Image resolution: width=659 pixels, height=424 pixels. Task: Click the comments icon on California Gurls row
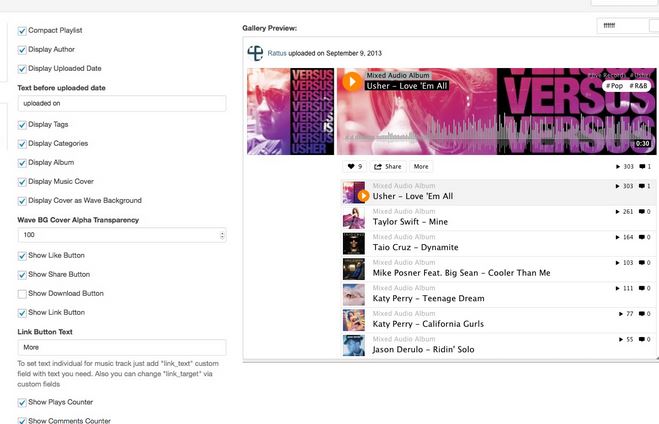click(x=642, y=314)
